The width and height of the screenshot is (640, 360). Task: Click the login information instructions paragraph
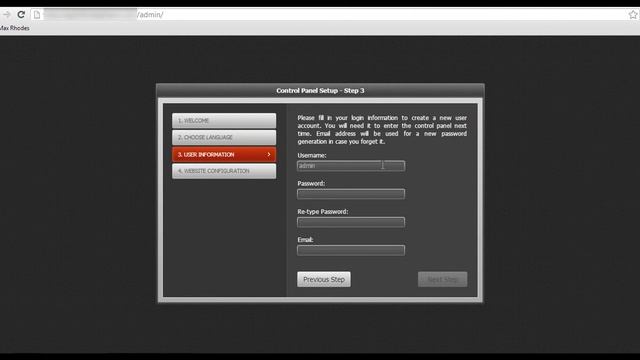382,130
